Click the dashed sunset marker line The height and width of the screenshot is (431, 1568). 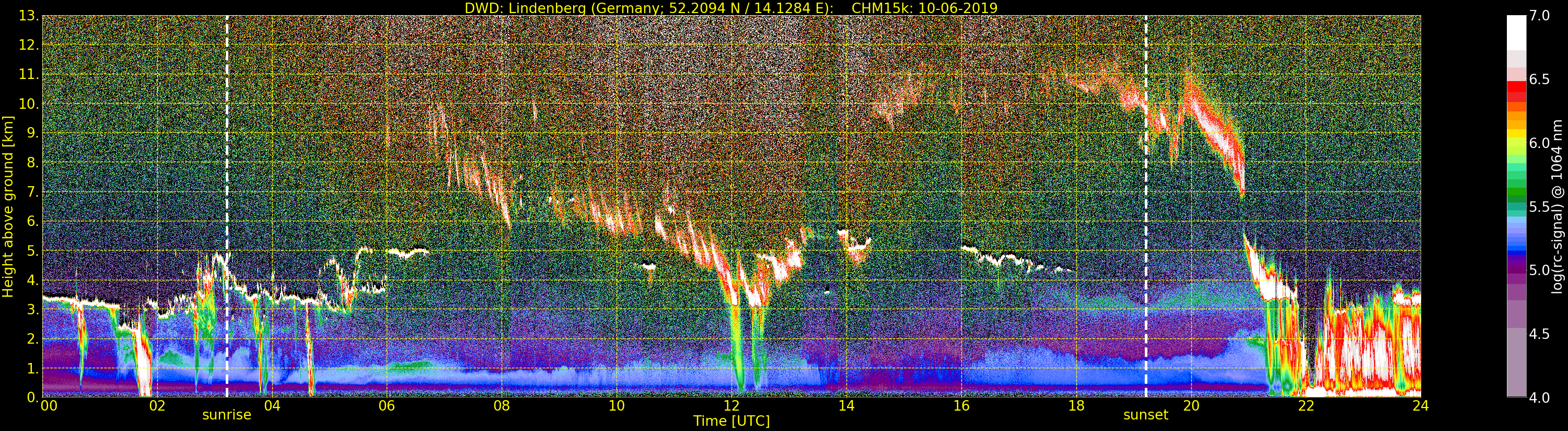pyautogui.click(x=1146, y=206)
